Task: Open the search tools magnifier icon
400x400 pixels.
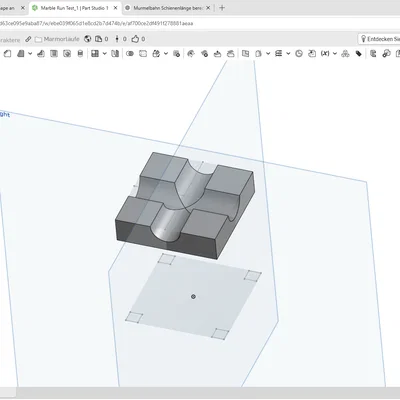Action: 386,53
